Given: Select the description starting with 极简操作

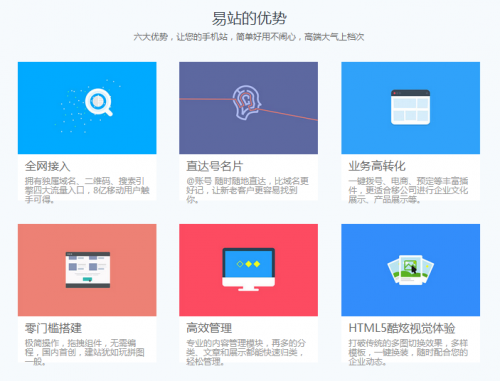Looking at the screenshot, I should point(85,352).
